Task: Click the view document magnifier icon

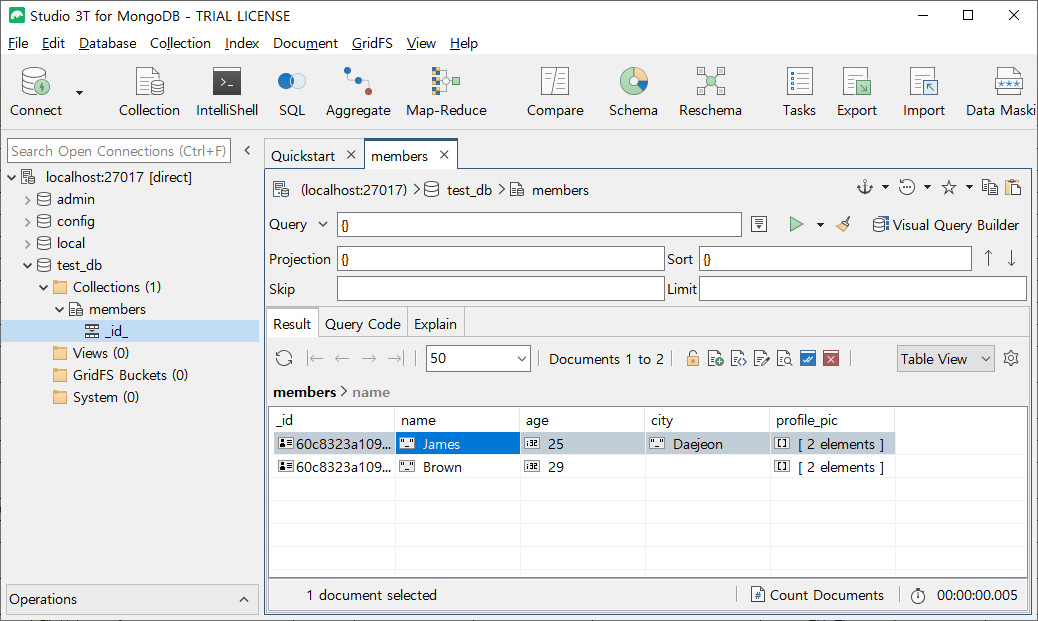Action: 784,358
